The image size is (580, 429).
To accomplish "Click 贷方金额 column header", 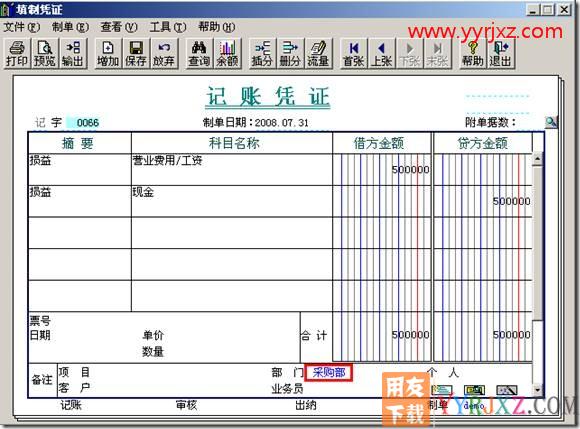I will click(483, 143).
